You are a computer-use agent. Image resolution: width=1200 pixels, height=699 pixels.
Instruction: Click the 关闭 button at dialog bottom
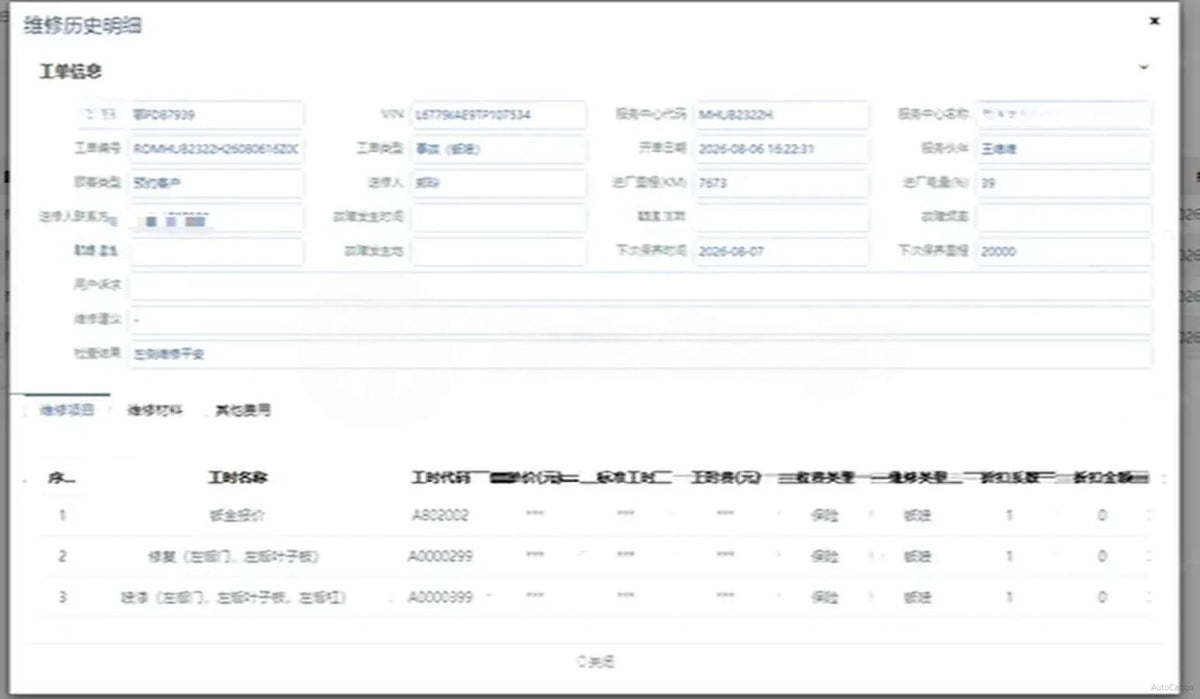coord(596,661)
